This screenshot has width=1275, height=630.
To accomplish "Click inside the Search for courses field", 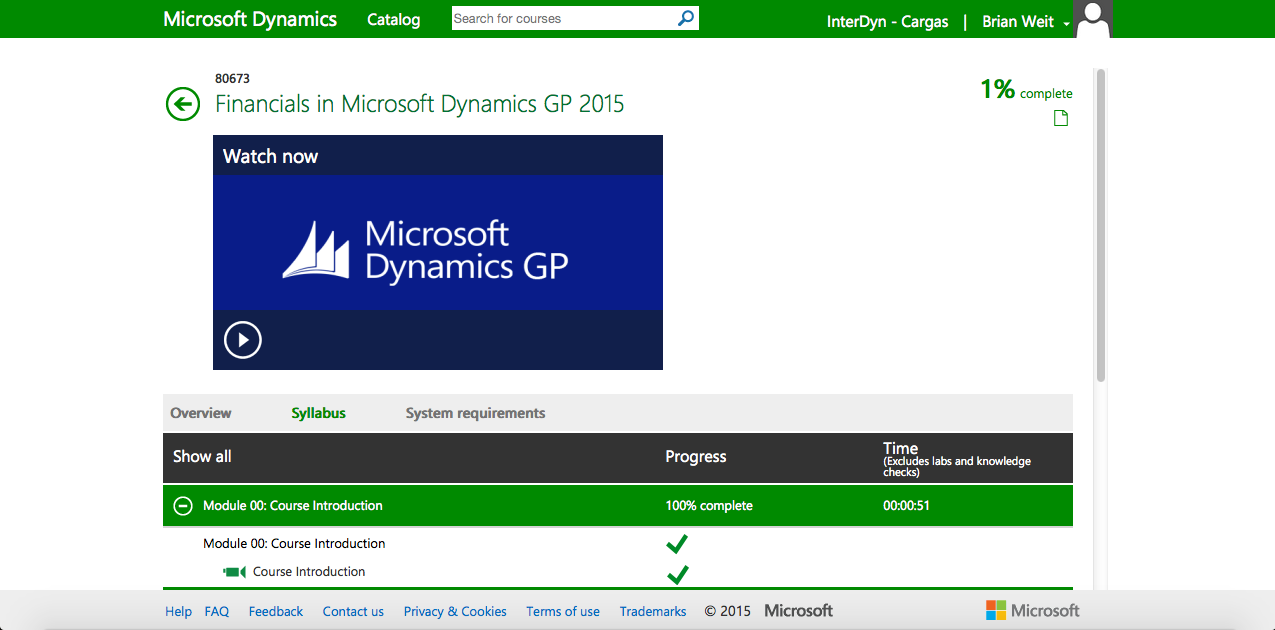I will (564, 18).
